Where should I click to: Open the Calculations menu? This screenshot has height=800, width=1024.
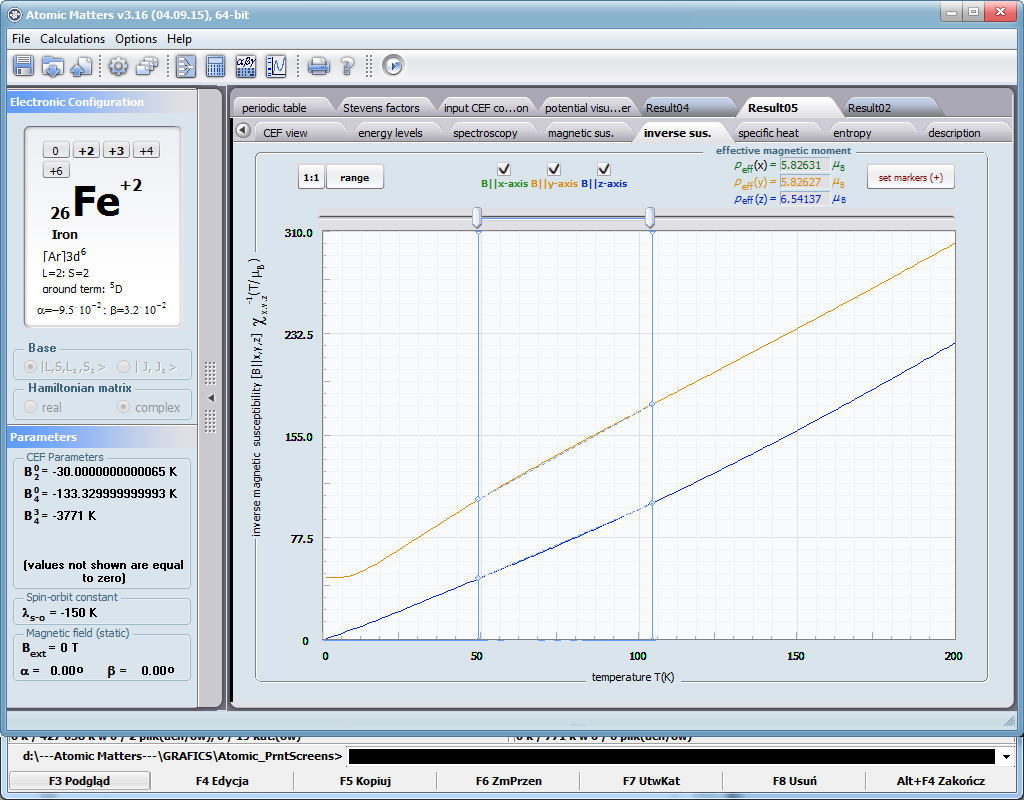click(x=72, y=39)
